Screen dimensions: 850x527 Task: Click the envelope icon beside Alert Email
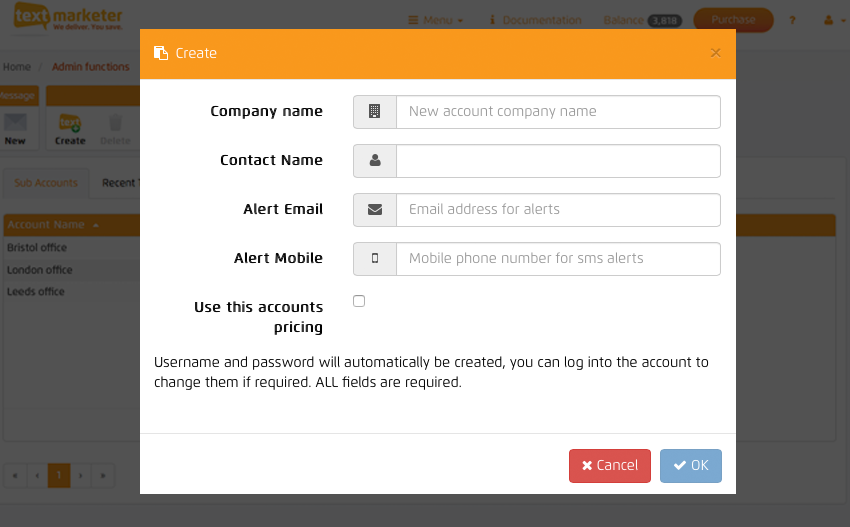[375, 210]
